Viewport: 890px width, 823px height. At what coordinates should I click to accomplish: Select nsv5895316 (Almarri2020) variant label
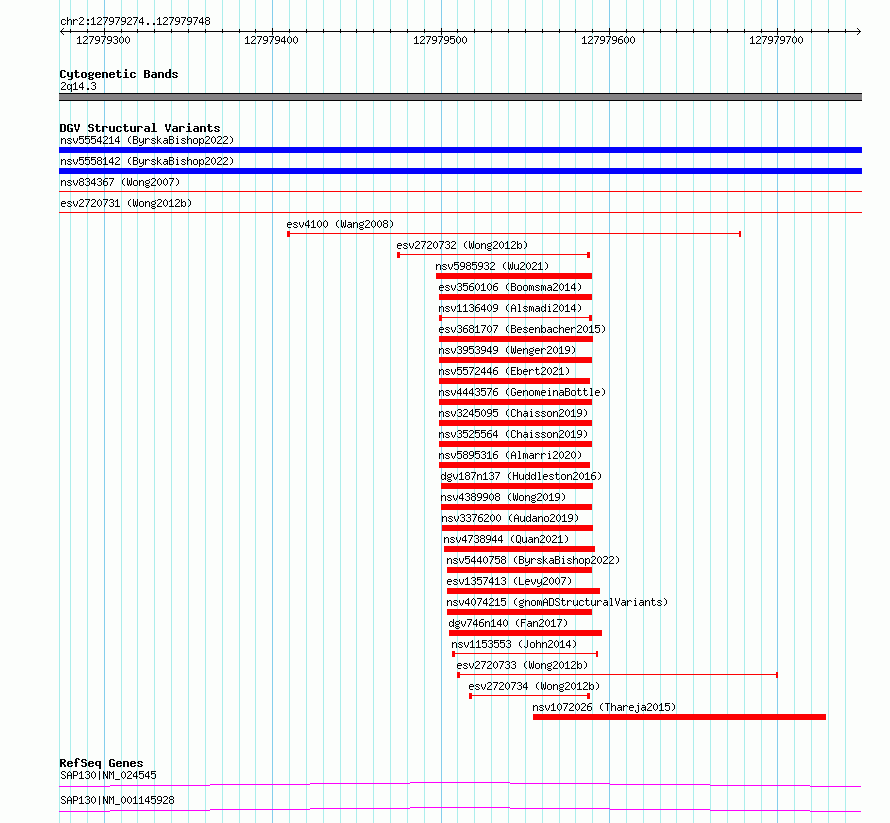(x=510, y=455)
